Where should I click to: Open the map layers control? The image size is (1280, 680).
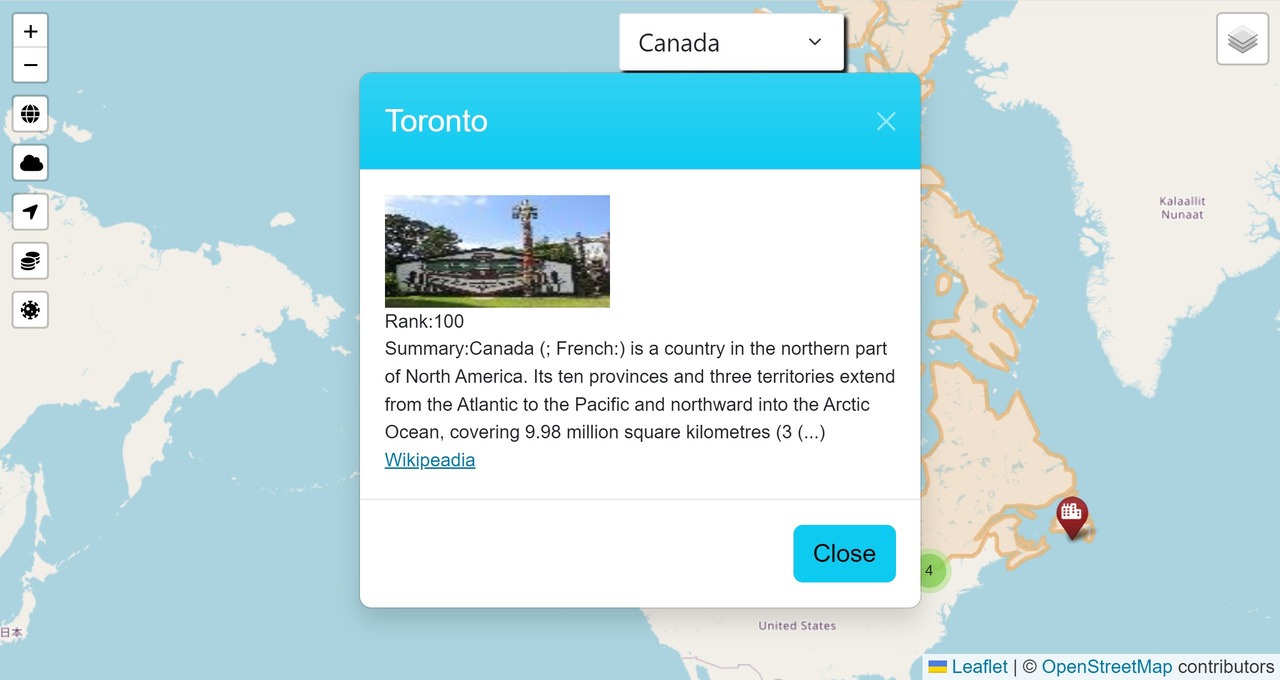click(1242, 40)
